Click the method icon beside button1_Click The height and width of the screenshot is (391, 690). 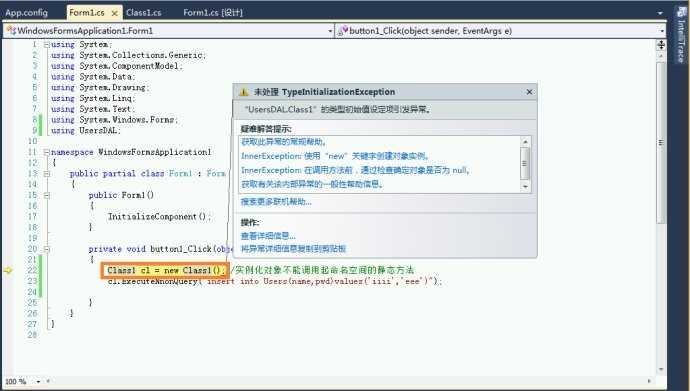[x=343, y=30]
